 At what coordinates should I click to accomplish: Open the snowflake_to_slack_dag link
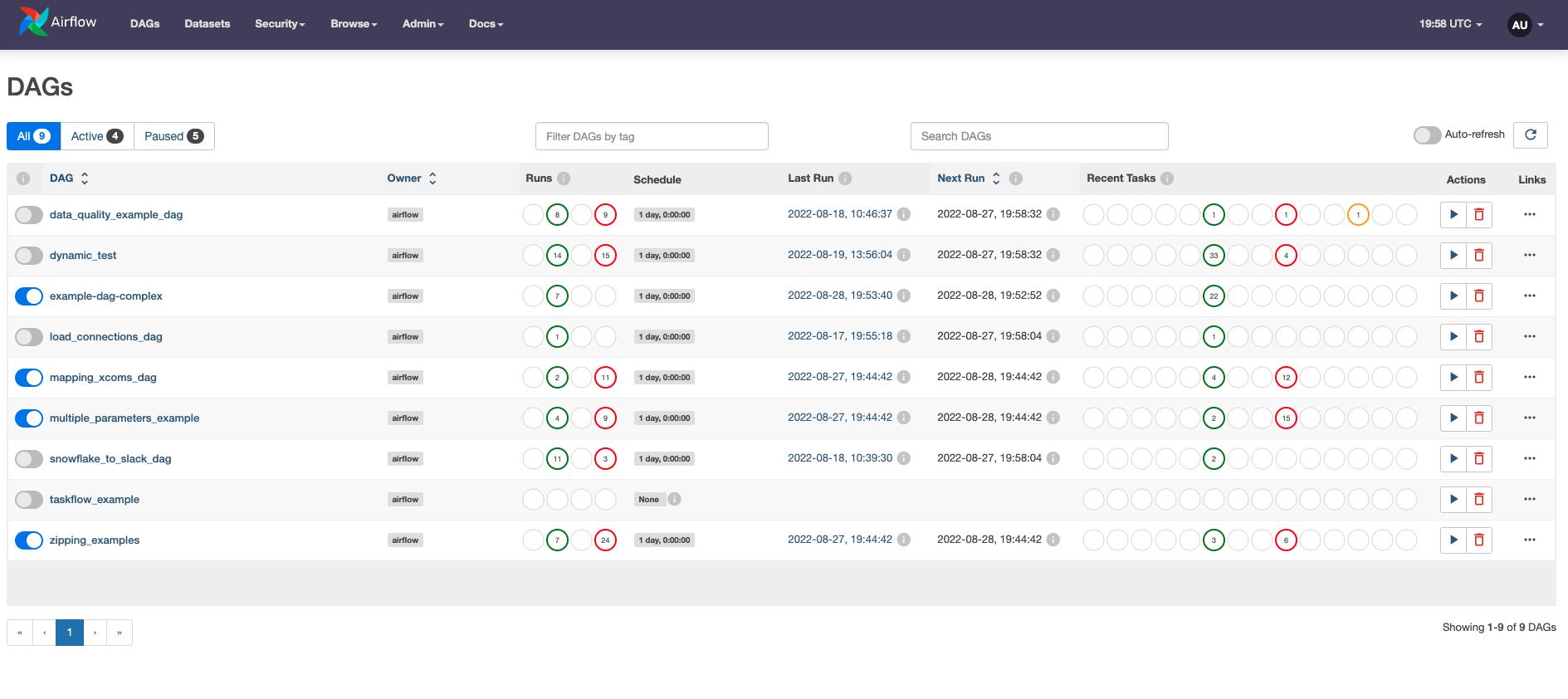[x=110, y=459]
